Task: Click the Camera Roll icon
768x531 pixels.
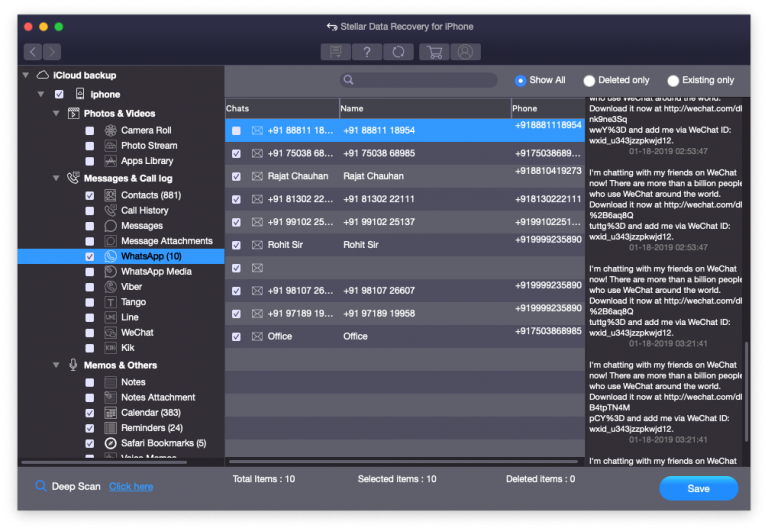Action: click(x=111, y=130)
